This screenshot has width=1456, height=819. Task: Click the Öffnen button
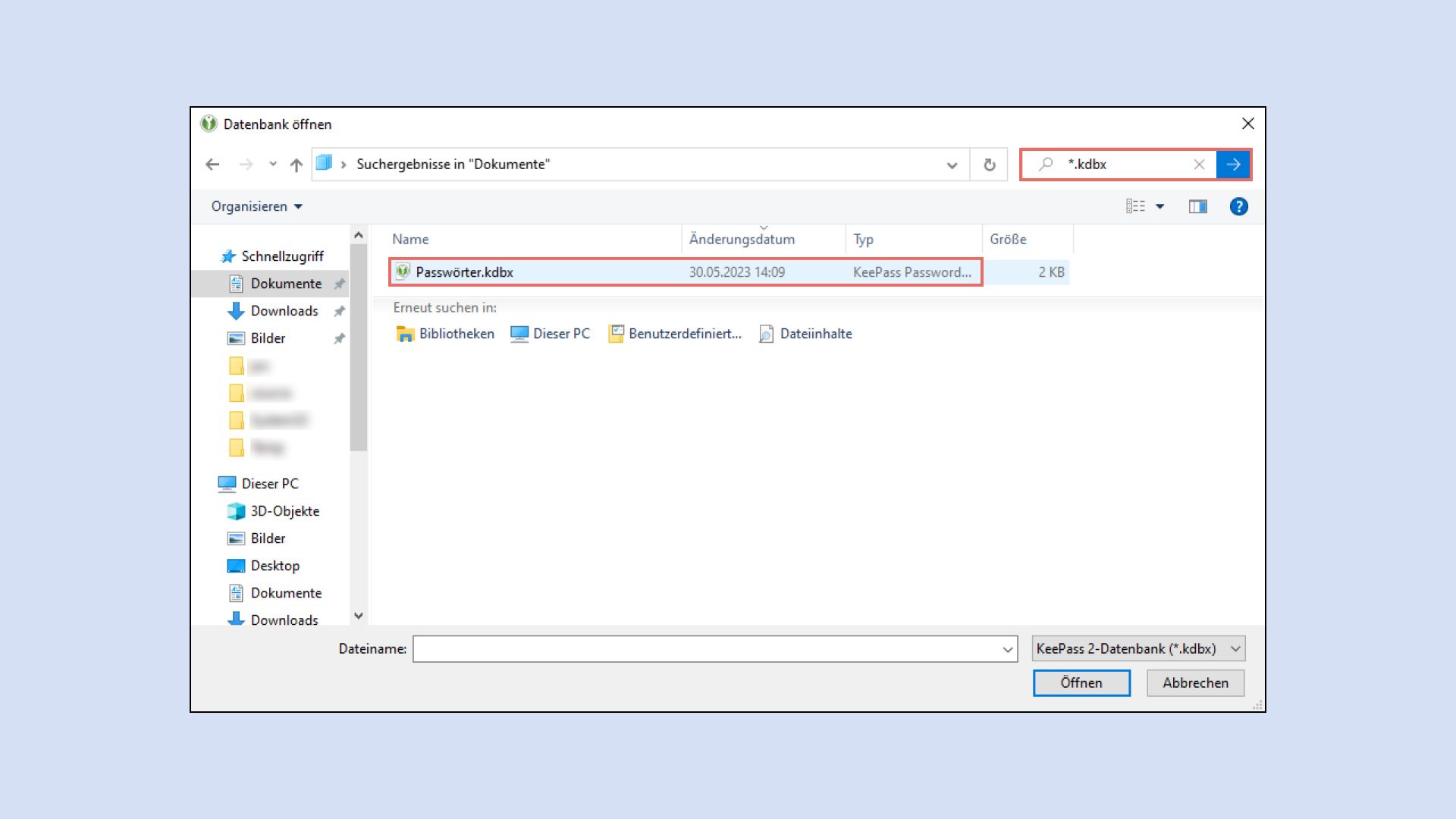tap(1081, 682)
